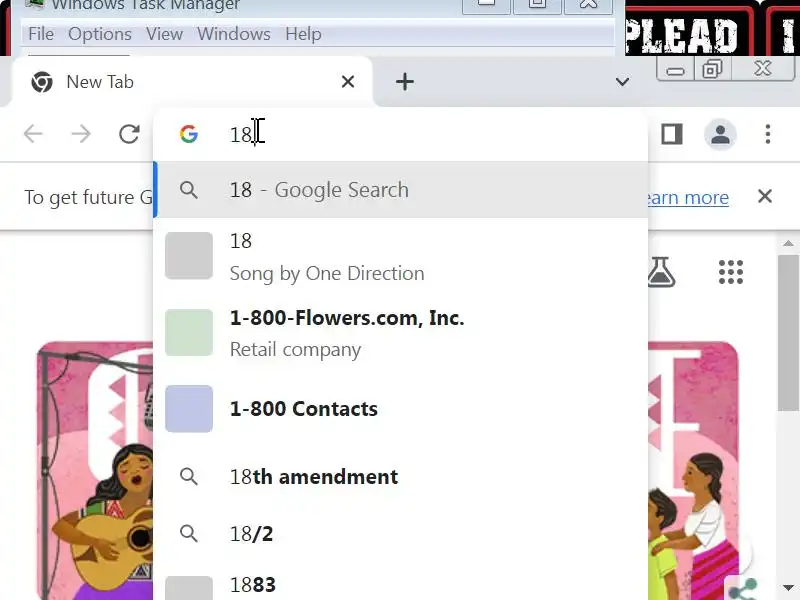This screenshot has height=600, width=800.
Task: Choose '18 Song by One Direction' suggestion
Action: [x=401, y=257]
